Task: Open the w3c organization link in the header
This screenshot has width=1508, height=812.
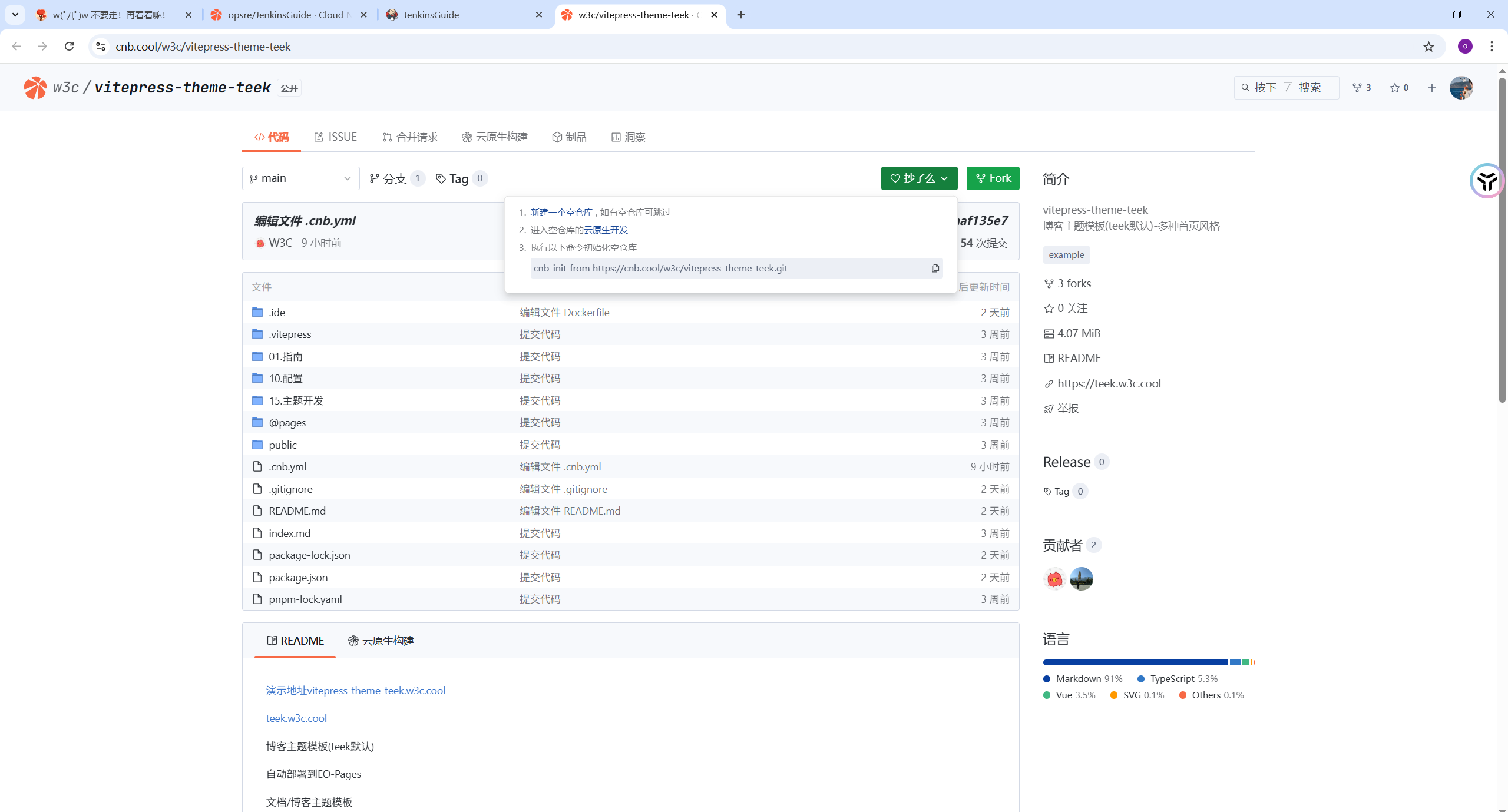Action: 66,88
